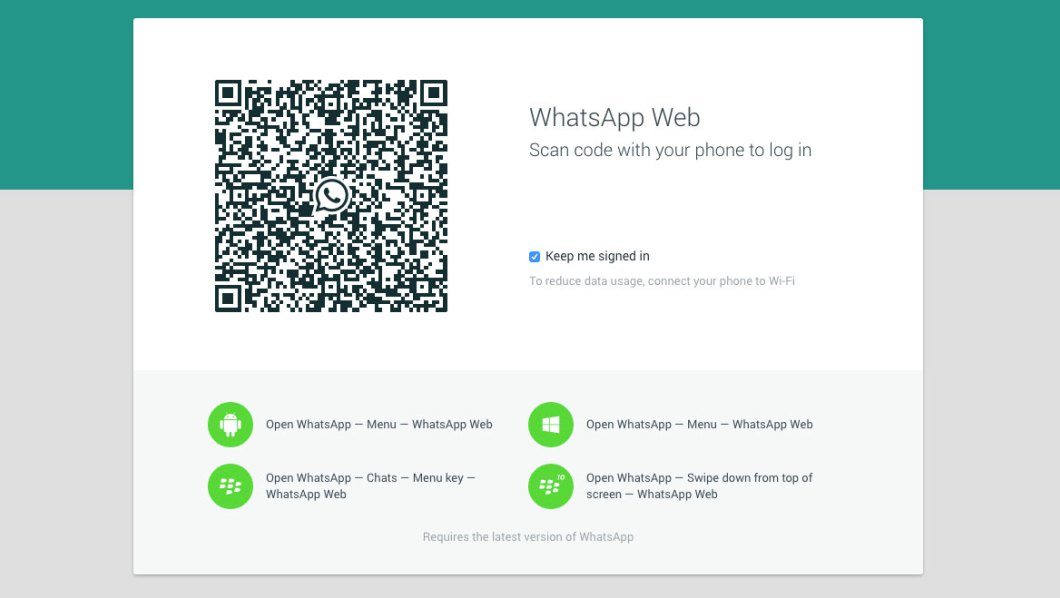Click 'Open WhatsApp — Swipe down from top of screen'

pyautogui.click(x=699, y=486)
